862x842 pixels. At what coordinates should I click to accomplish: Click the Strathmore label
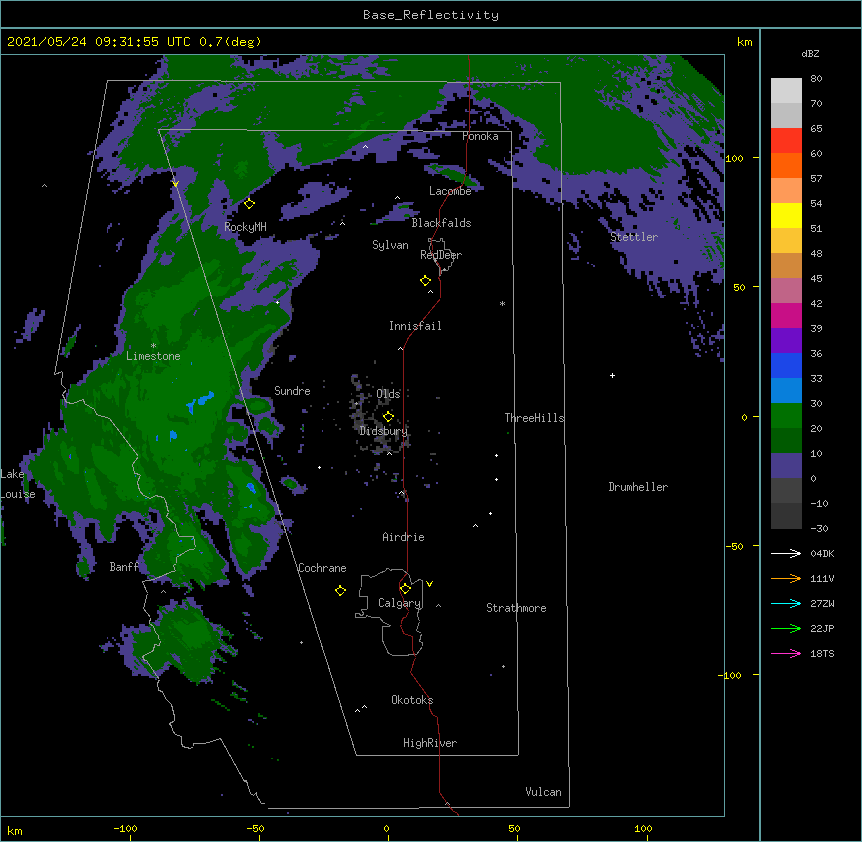click(516, 608)
